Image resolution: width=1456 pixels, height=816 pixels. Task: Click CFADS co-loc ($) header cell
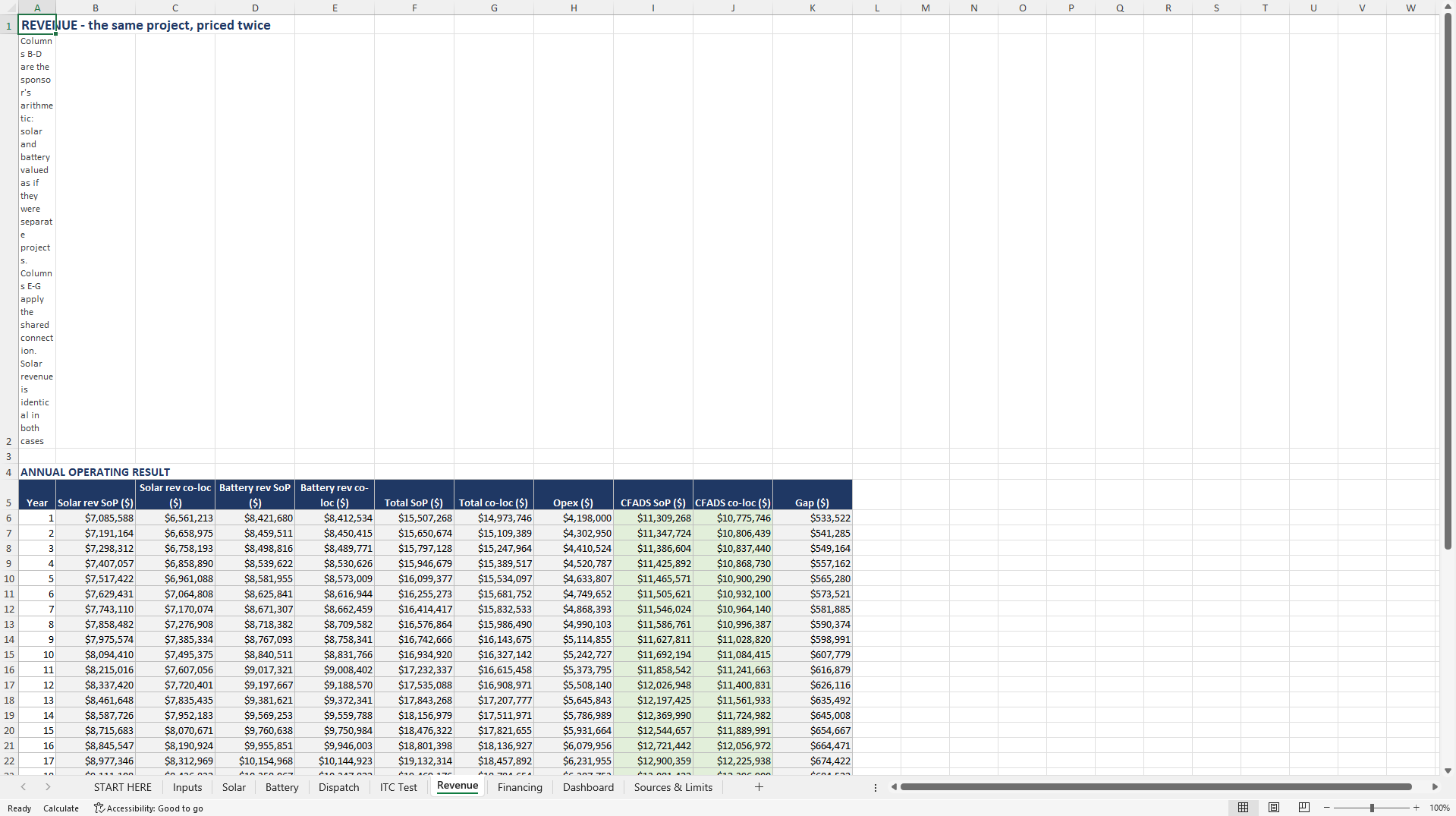(733, 495)
